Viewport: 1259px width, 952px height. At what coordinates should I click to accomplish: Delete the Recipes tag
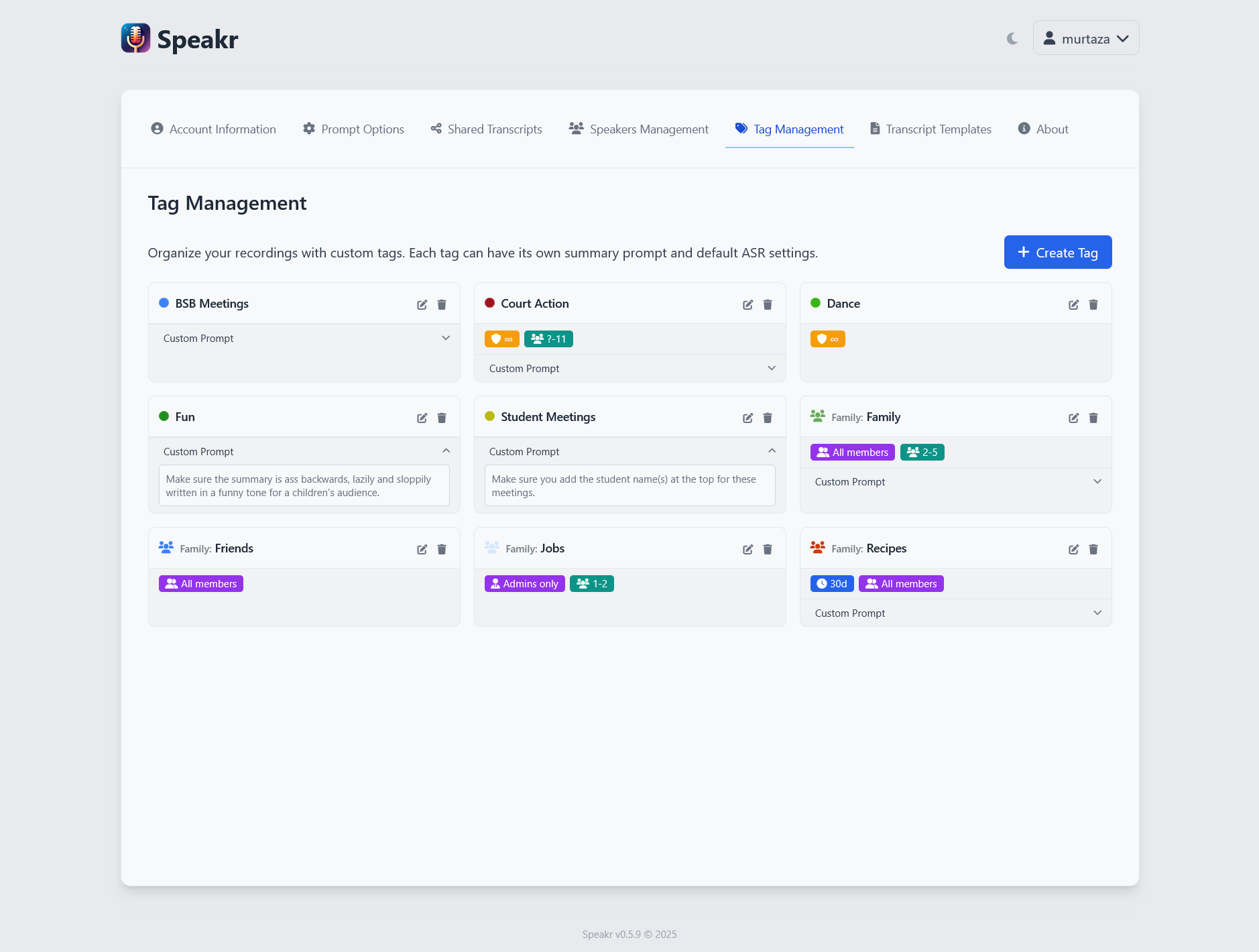click(x=1093, y=549)
